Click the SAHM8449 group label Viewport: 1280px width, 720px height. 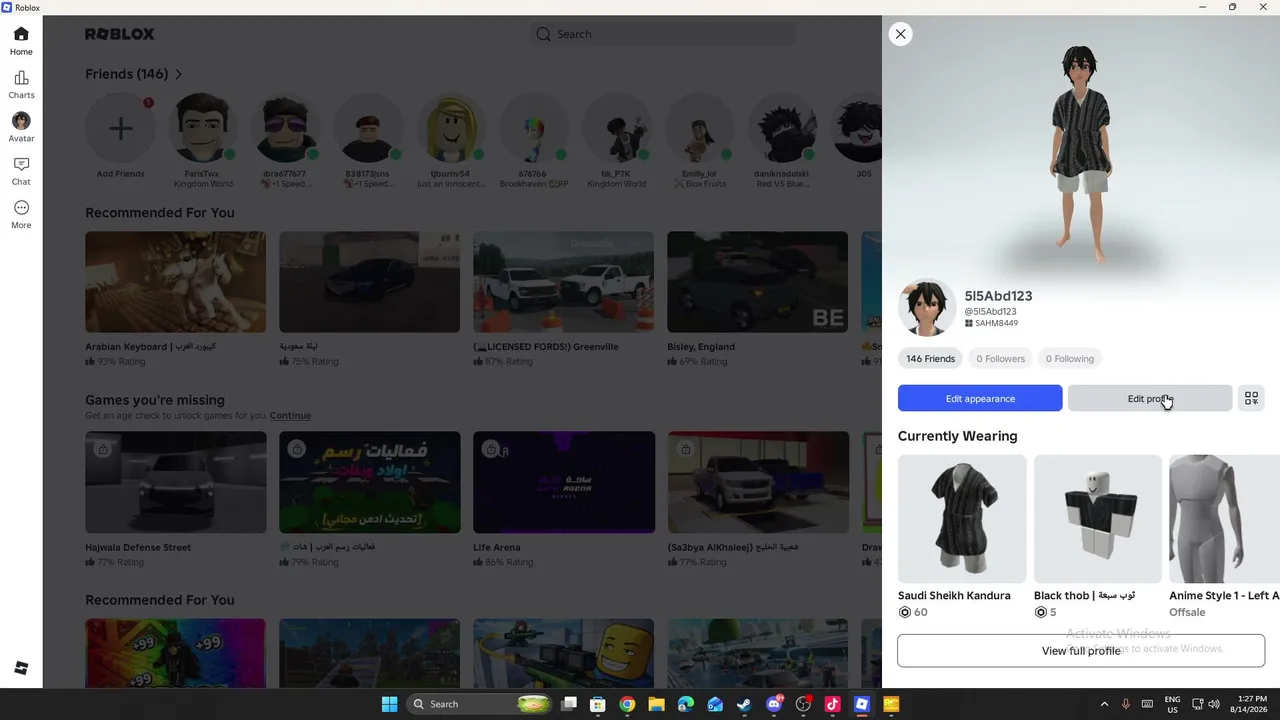(x=991, y=324)
